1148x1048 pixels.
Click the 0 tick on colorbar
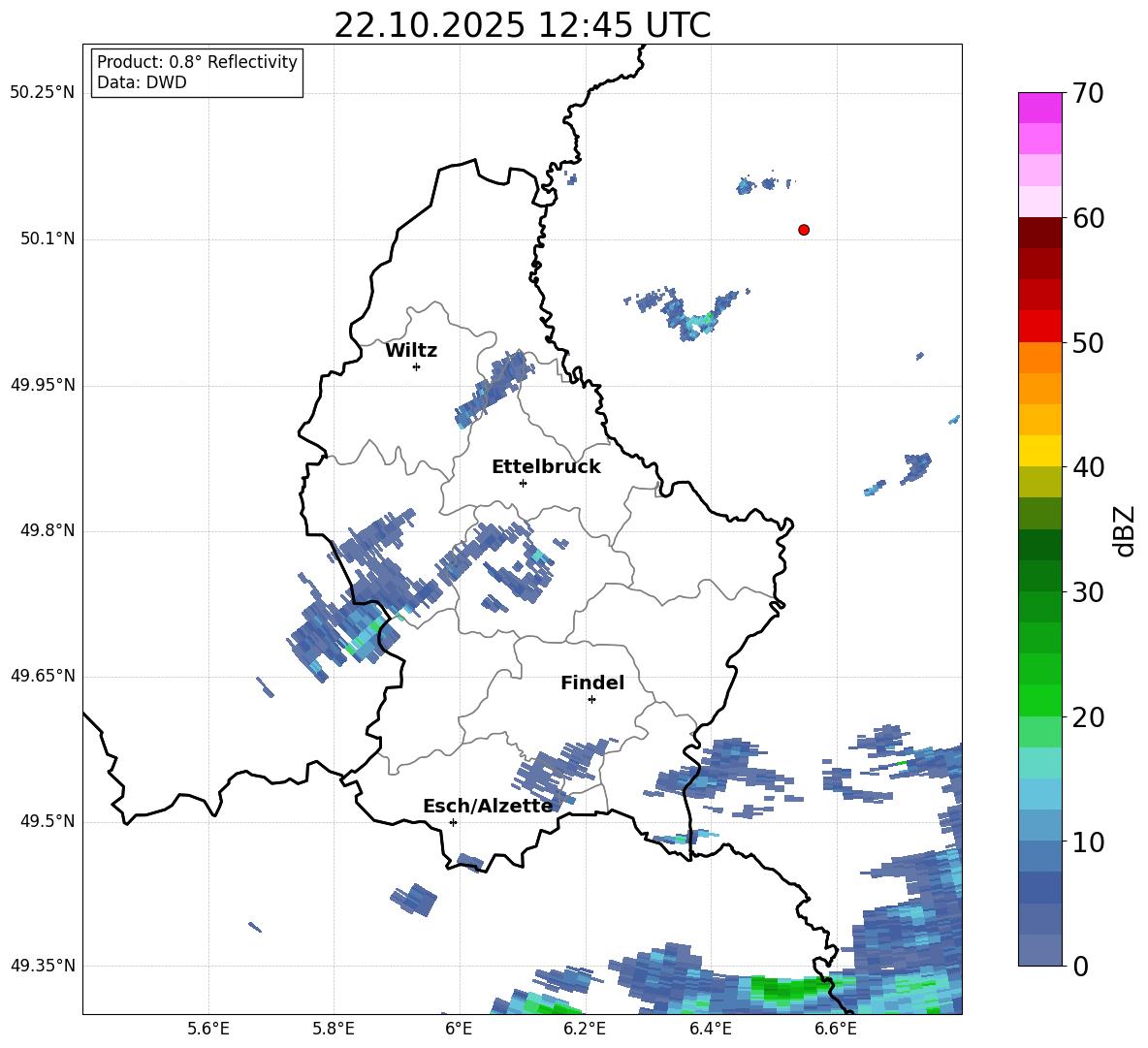1080,966
